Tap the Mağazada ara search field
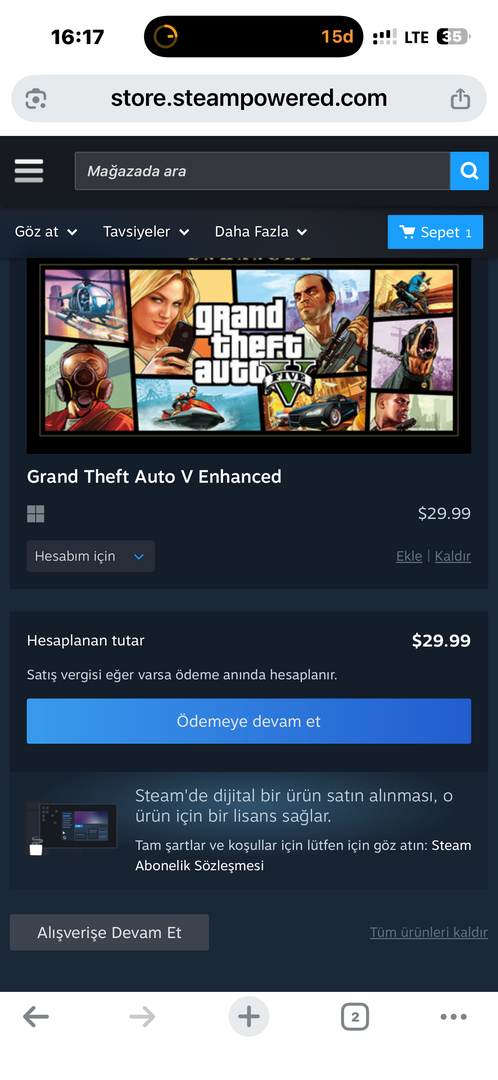The width and height of the screenshot is (498, 1080). pyautogui.click(x=262, y=171)
